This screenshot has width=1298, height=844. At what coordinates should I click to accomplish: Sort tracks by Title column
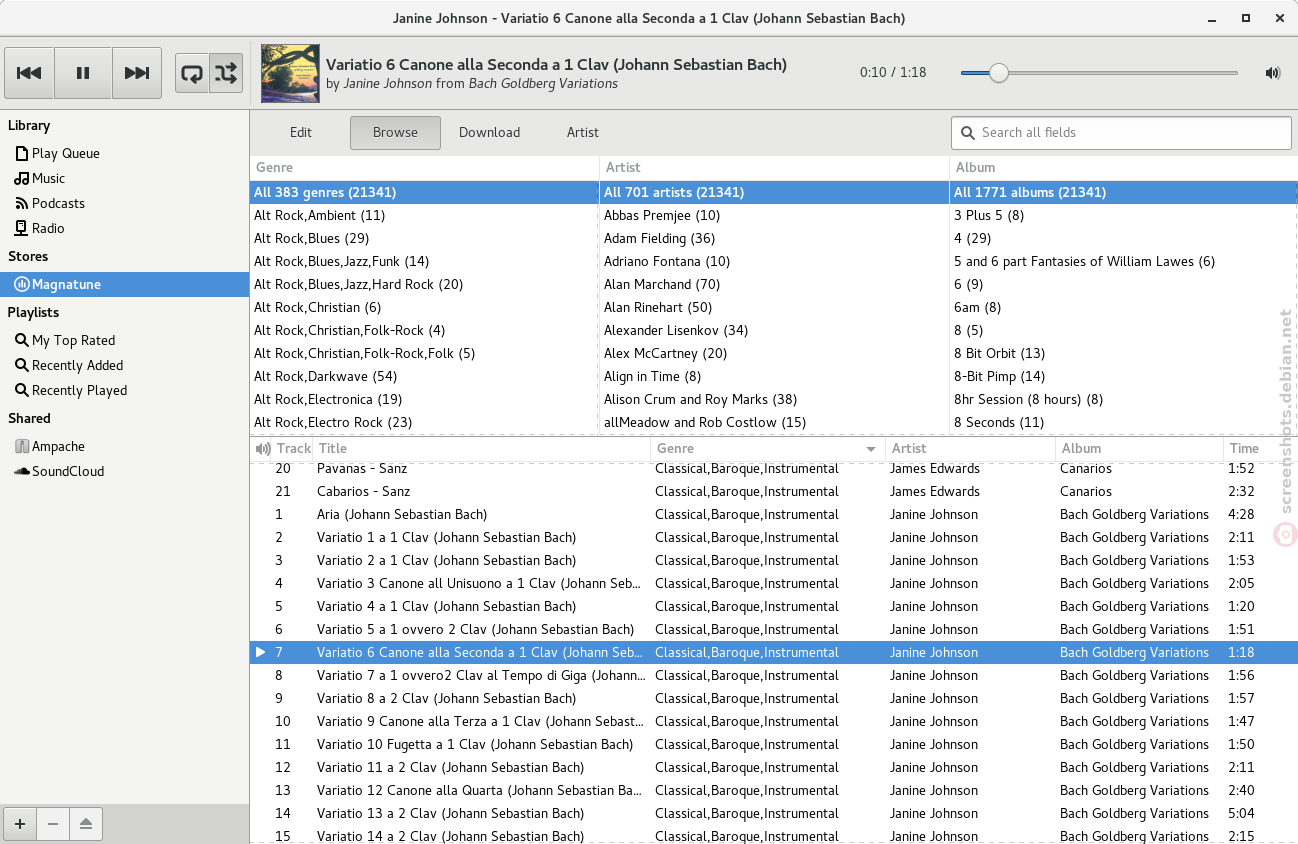(481, 449)
